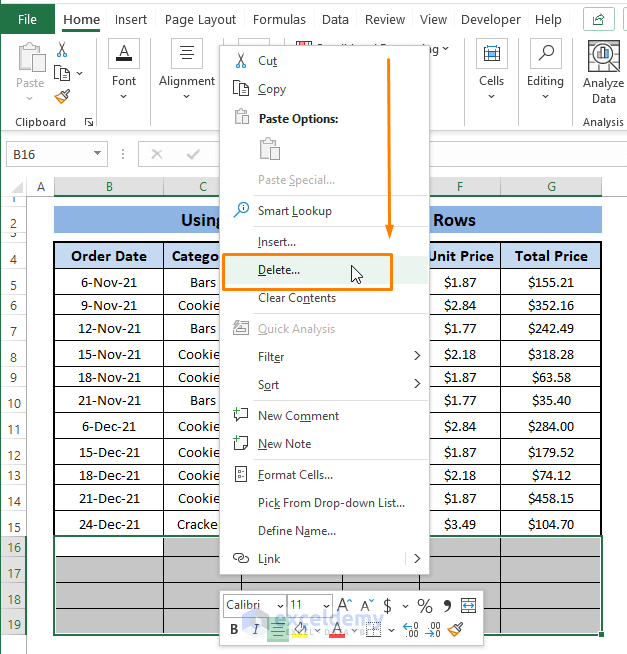
Task: Click Increase Font Size in mini toolbar
Action: click(x=344, y=606)
